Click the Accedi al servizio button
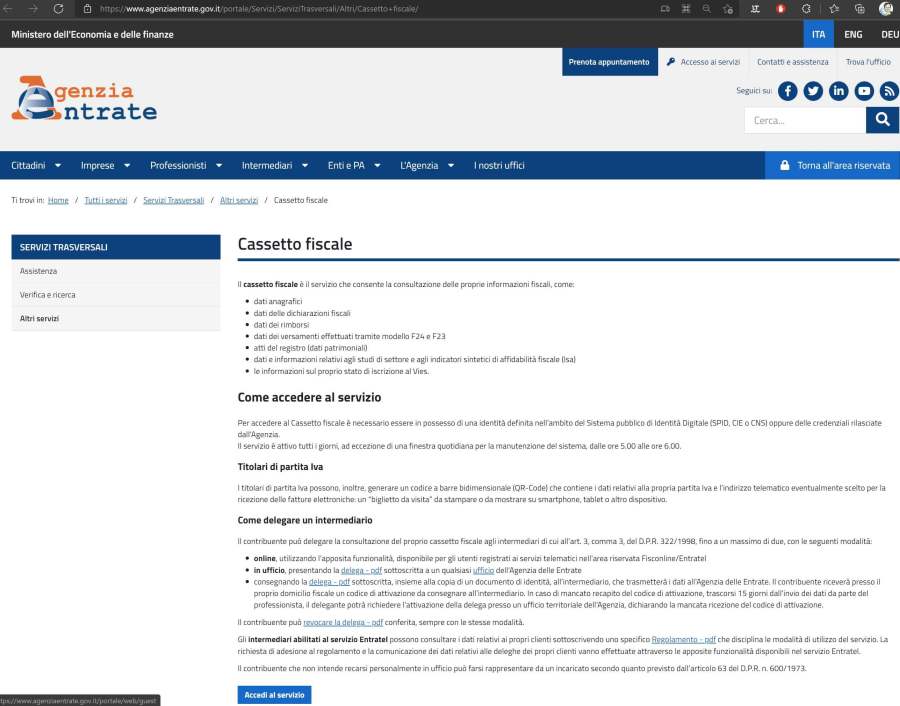This screenshot has height=706, width=900. tap(274, 695)
